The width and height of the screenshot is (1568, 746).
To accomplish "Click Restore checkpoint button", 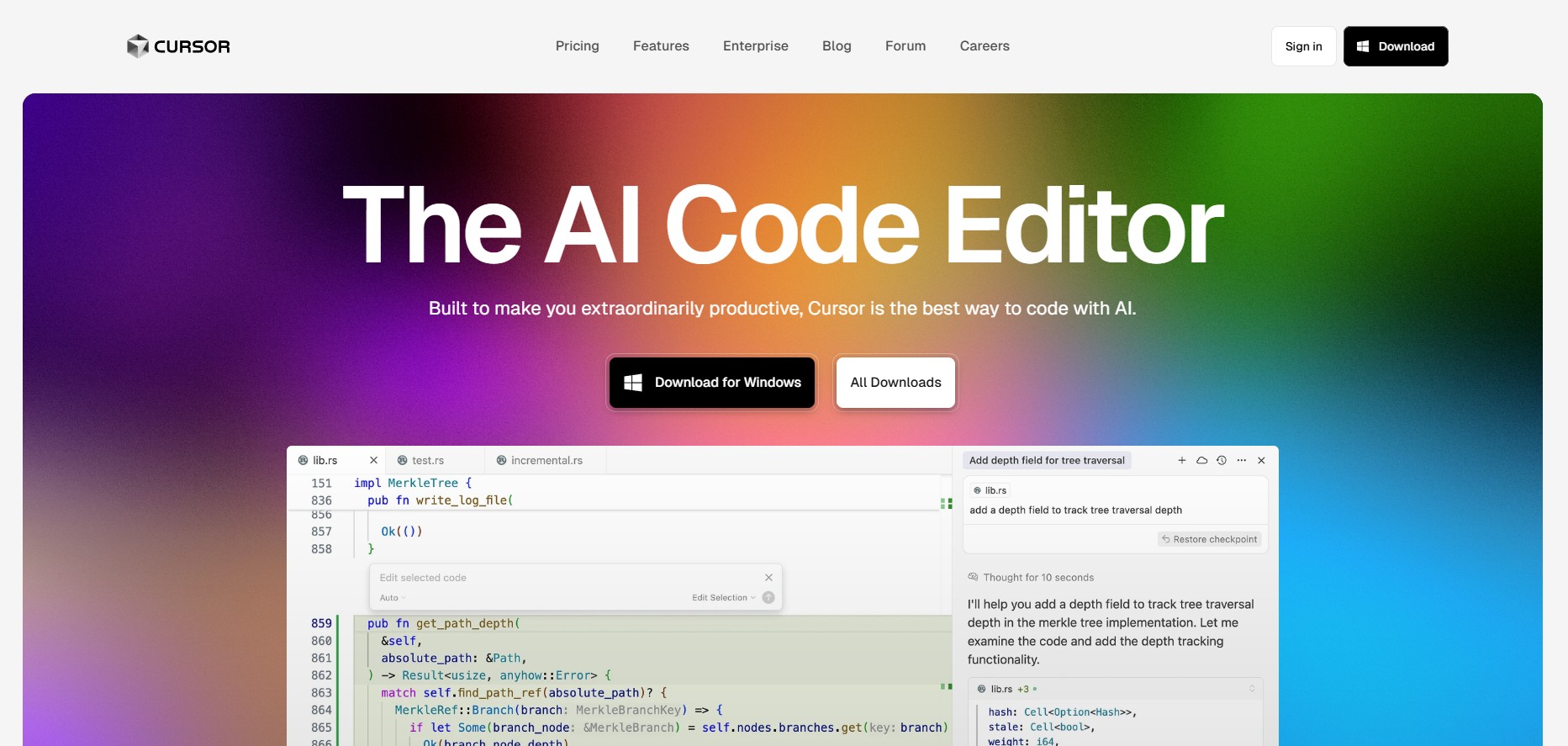I will [x=1210, y=539].
